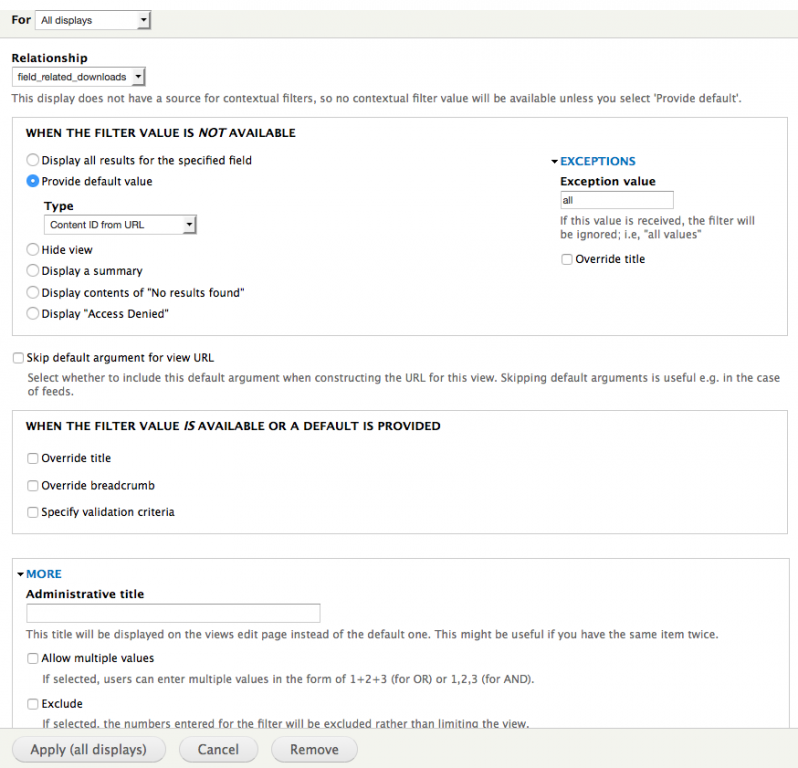Choose 'Display a summary' radio option
The width and height of the screenshot is (798, 768).
pos(34,271)
